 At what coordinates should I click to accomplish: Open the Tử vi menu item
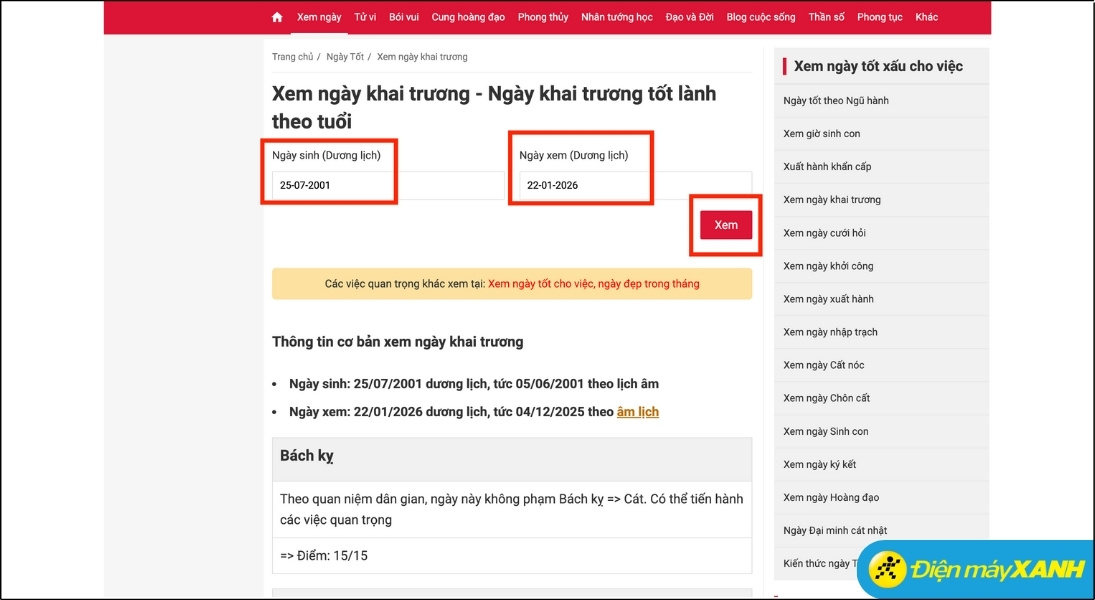coord(366,16)
